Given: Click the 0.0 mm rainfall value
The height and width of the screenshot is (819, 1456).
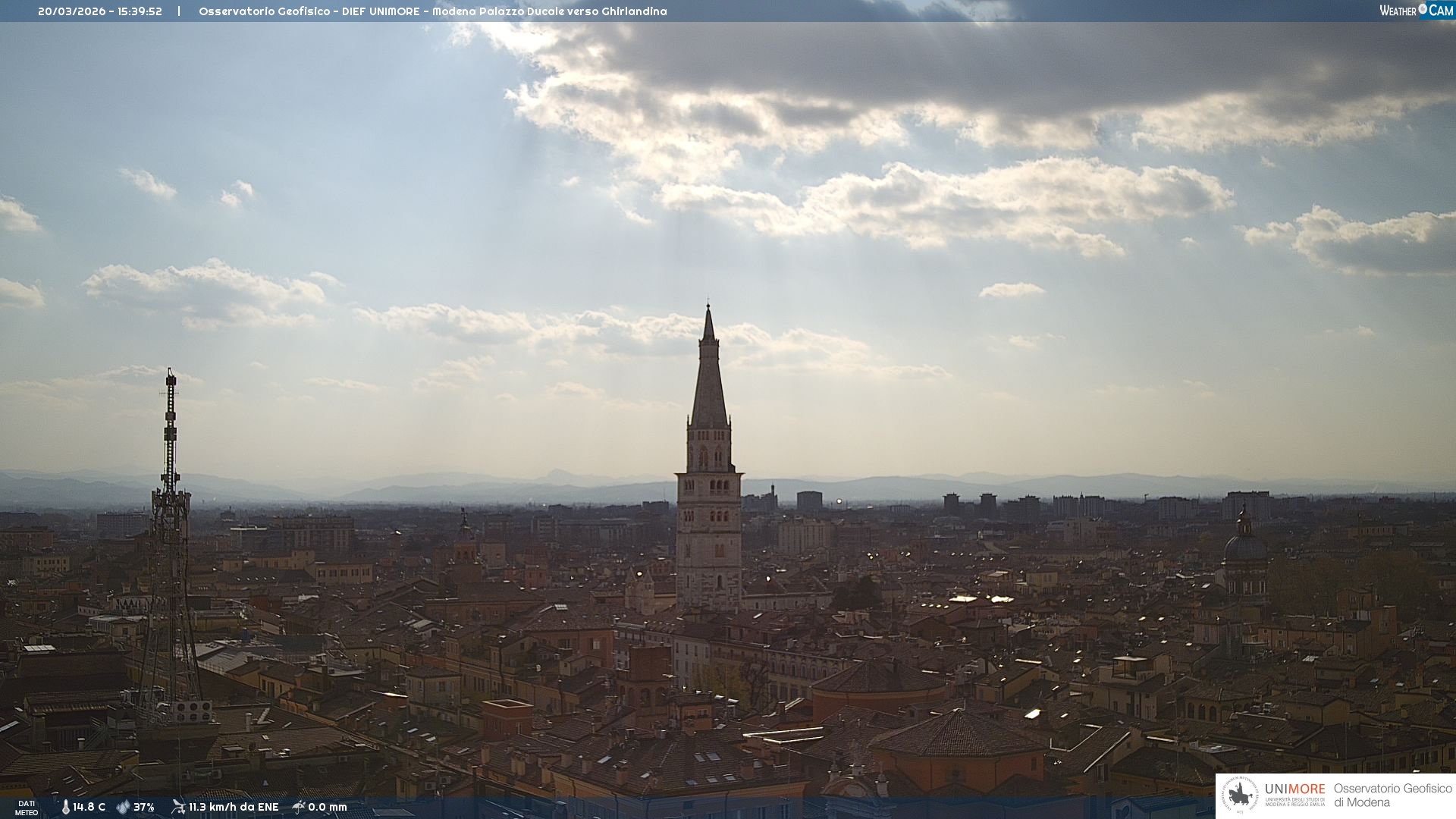Looking at the screenshot, I should tap(328, 807).
